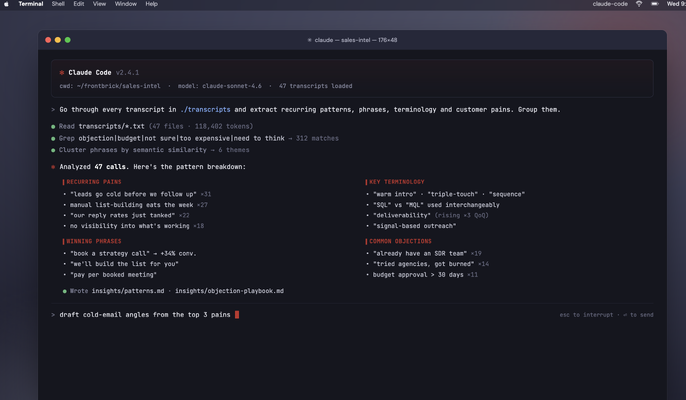The image size is (686, 400).
Task: Open the Window menu
Action: (126, 4)
